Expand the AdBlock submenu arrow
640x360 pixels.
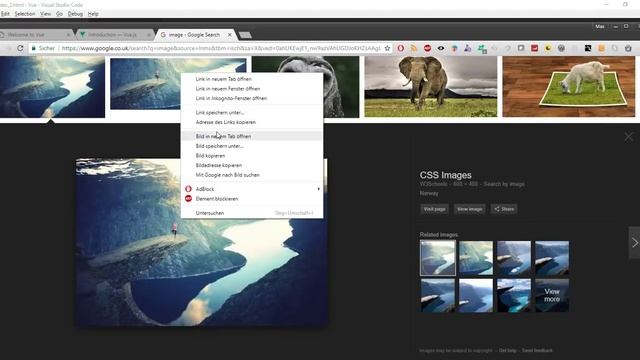click(x=318, y=189)
